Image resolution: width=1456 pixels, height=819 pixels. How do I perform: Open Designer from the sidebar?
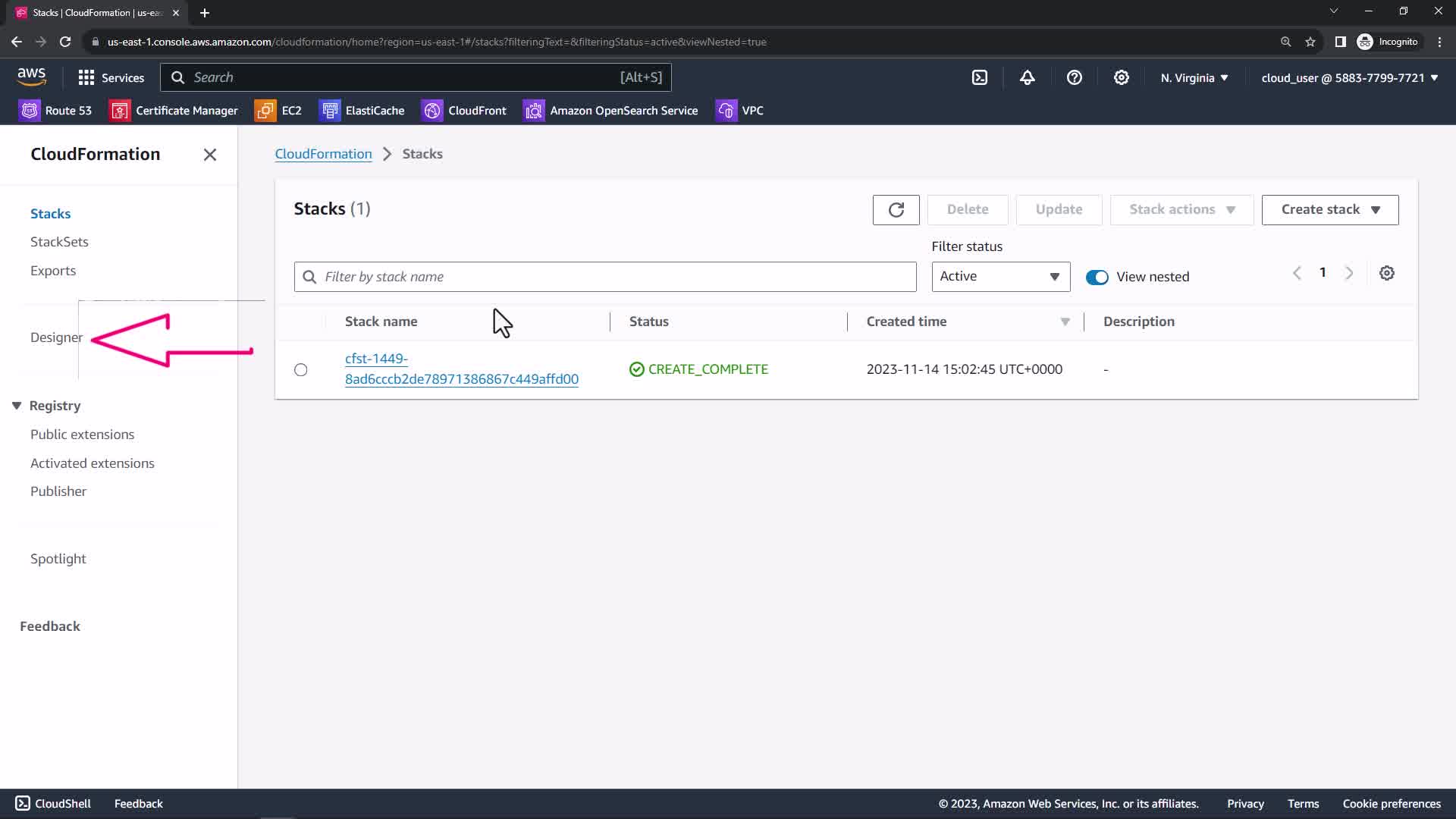pos(56,337)
